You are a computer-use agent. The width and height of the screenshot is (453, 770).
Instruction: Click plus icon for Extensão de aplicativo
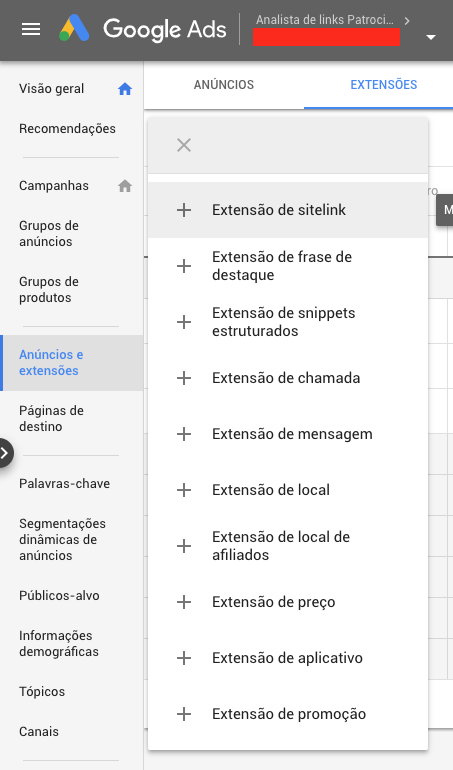tap(184, 658)
